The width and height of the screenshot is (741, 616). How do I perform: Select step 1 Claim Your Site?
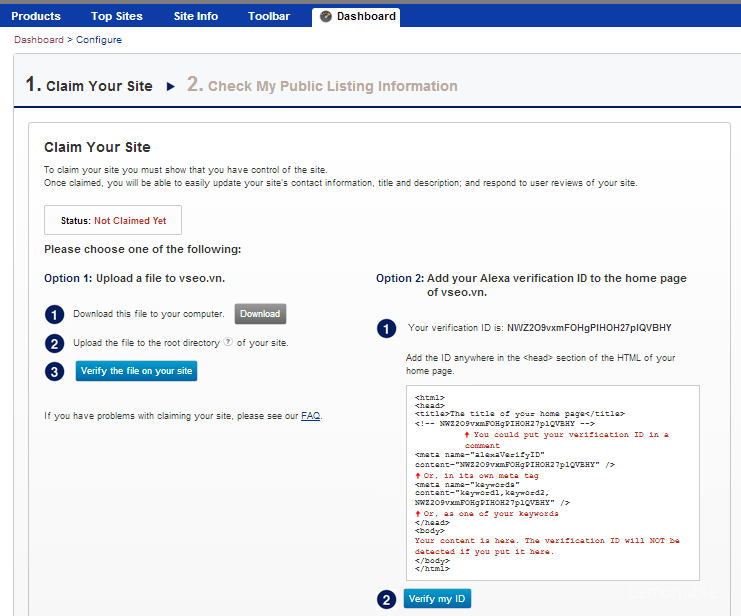pos(89,85)
